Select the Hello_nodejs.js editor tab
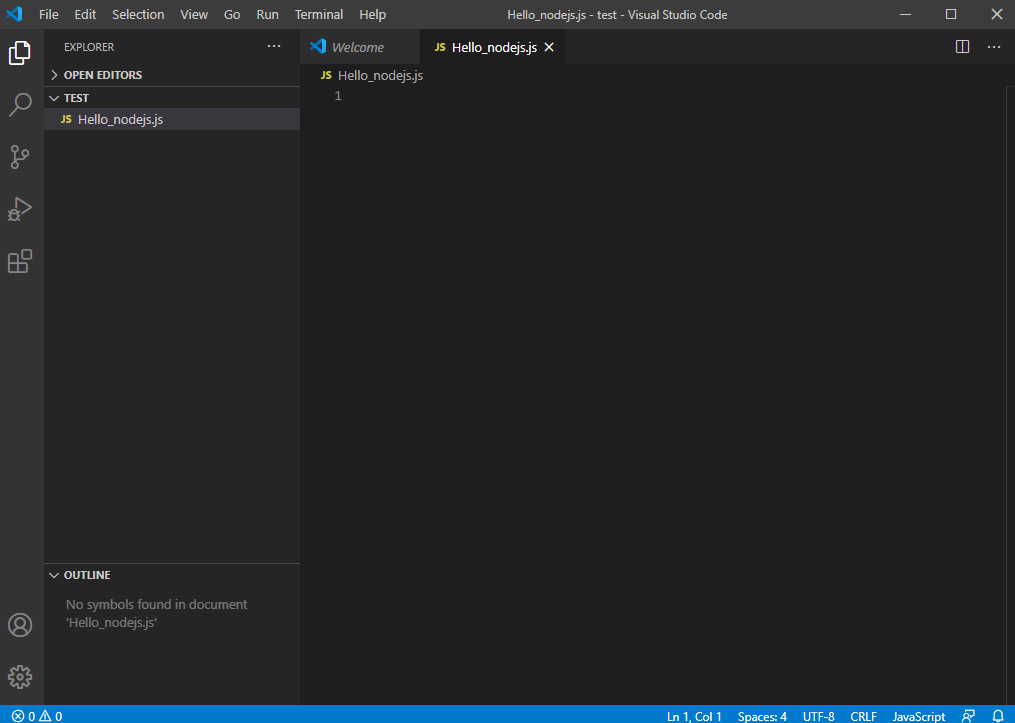 492,47
